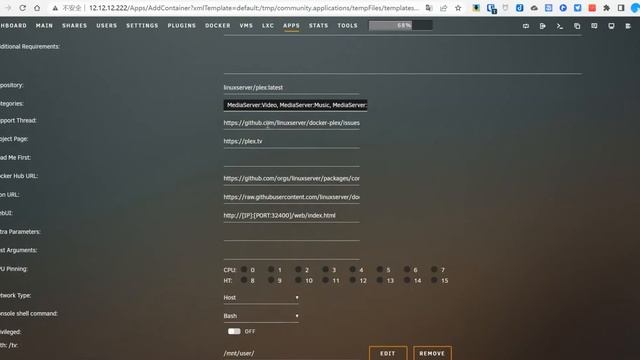Click the yellow download extension icon
640x360 pixels.
476,8
